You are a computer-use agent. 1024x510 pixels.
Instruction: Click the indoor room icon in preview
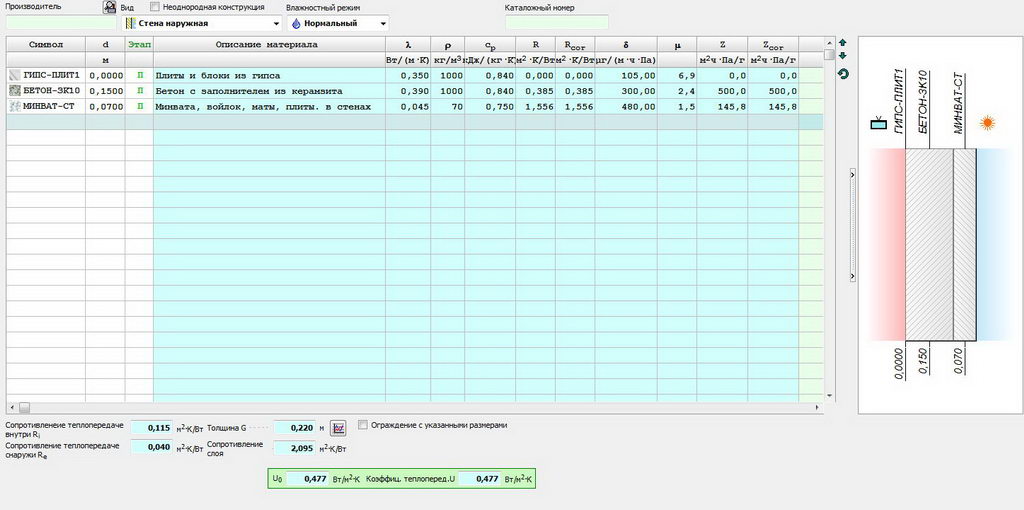point(878,124)
